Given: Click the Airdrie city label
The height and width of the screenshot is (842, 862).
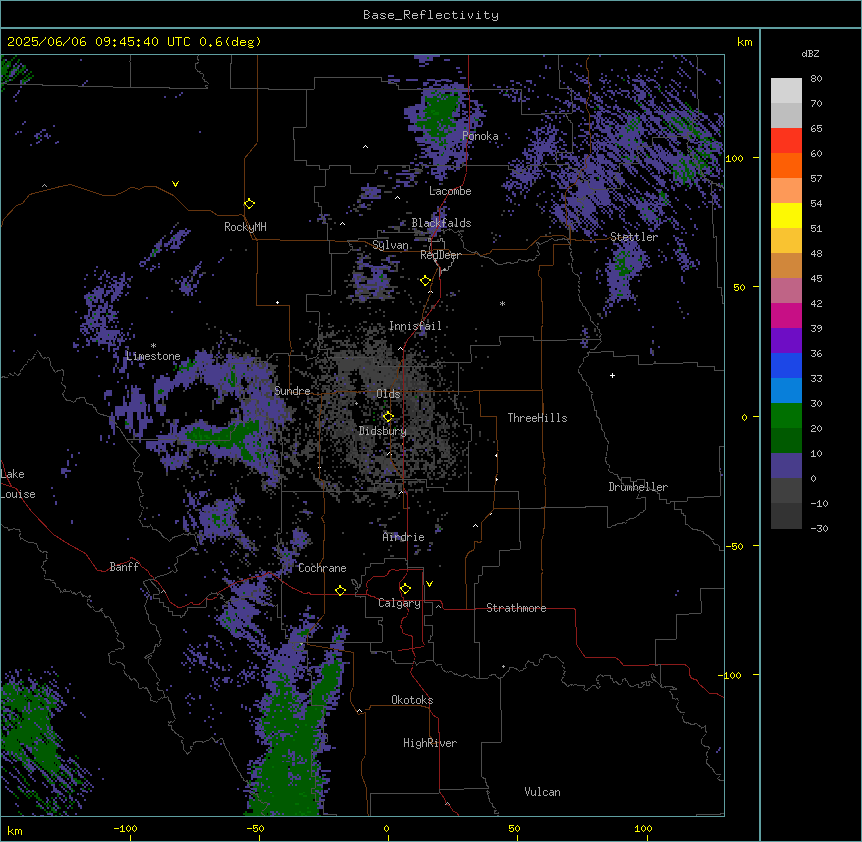Looking at the screenshot, I should pos(404,537).
